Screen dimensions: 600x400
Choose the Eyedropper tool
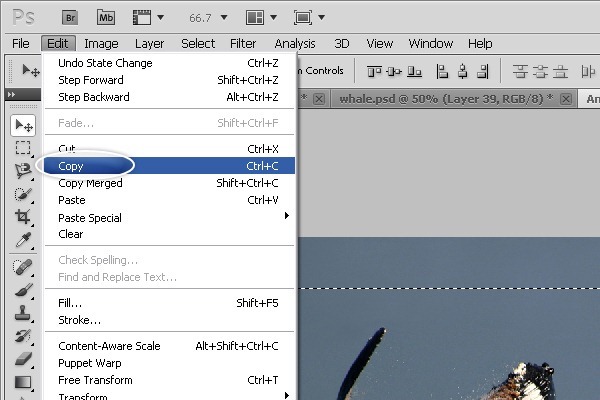(x=22, y=240)
